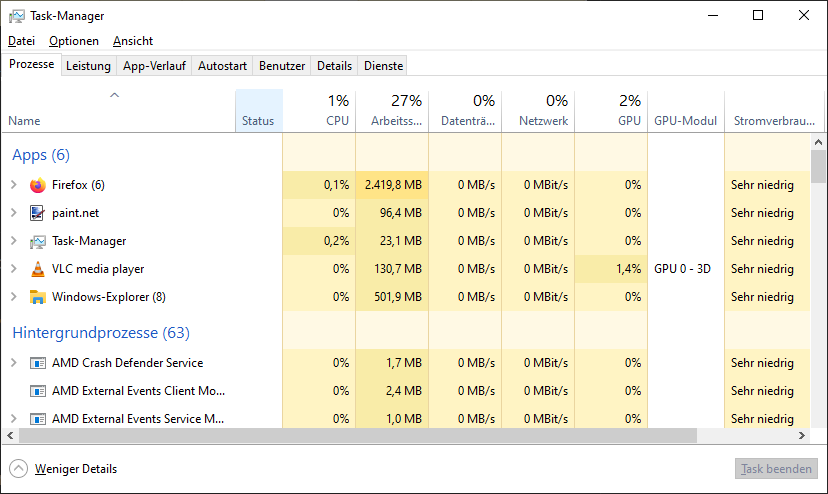Switch to the Details tab

pos(334,66)
